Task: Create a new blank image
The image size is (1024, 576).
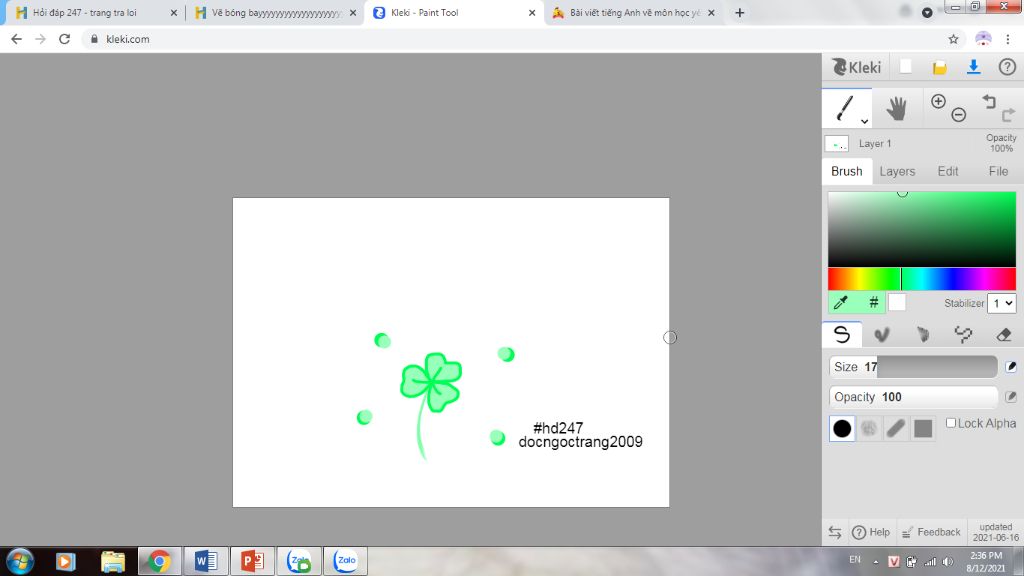Action: (x=906, y=67)
